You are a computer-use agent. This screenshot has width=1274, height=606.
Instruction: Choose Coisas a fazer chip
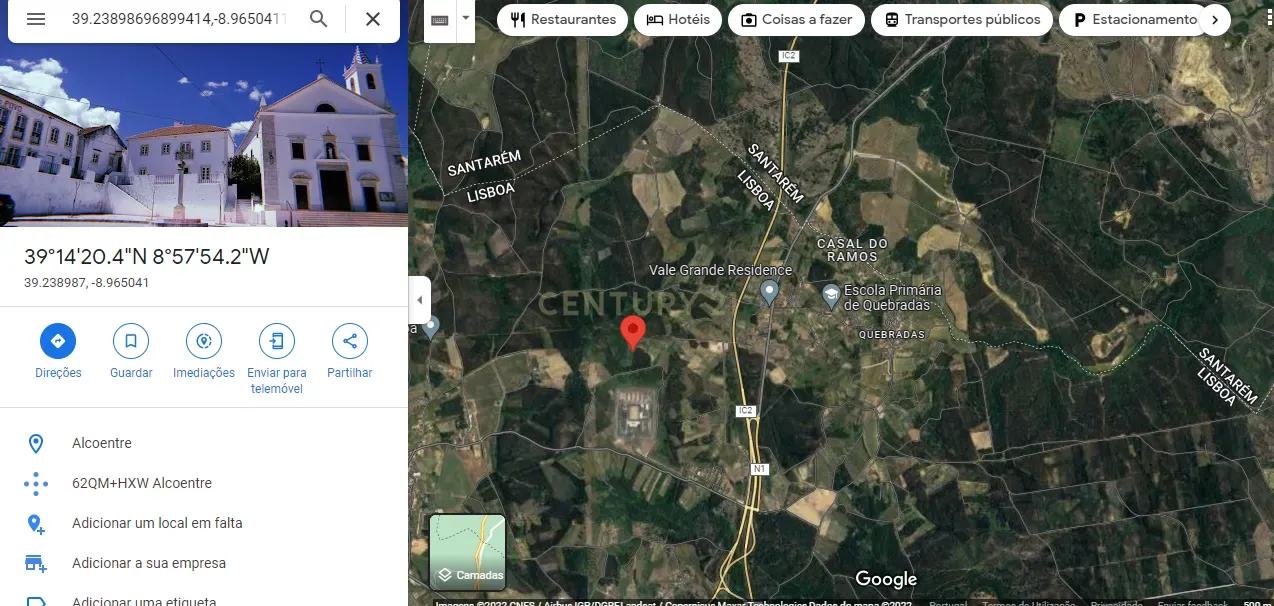click(x=796, y=19)
